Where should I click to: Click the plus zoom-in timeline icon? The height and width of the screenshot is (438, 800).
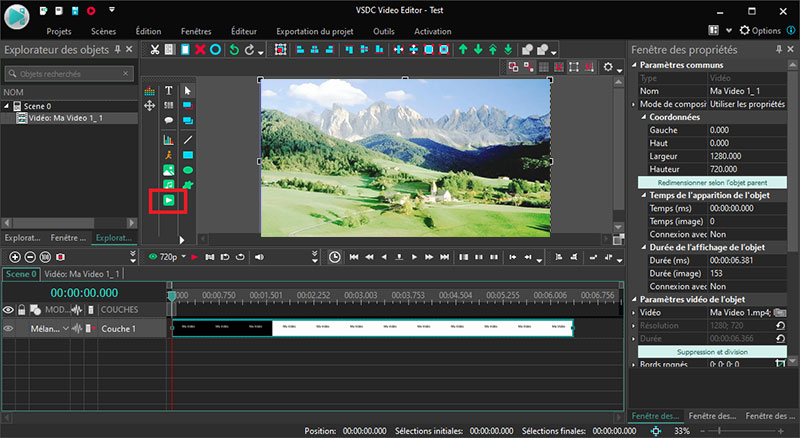click(x=15, y=257)
